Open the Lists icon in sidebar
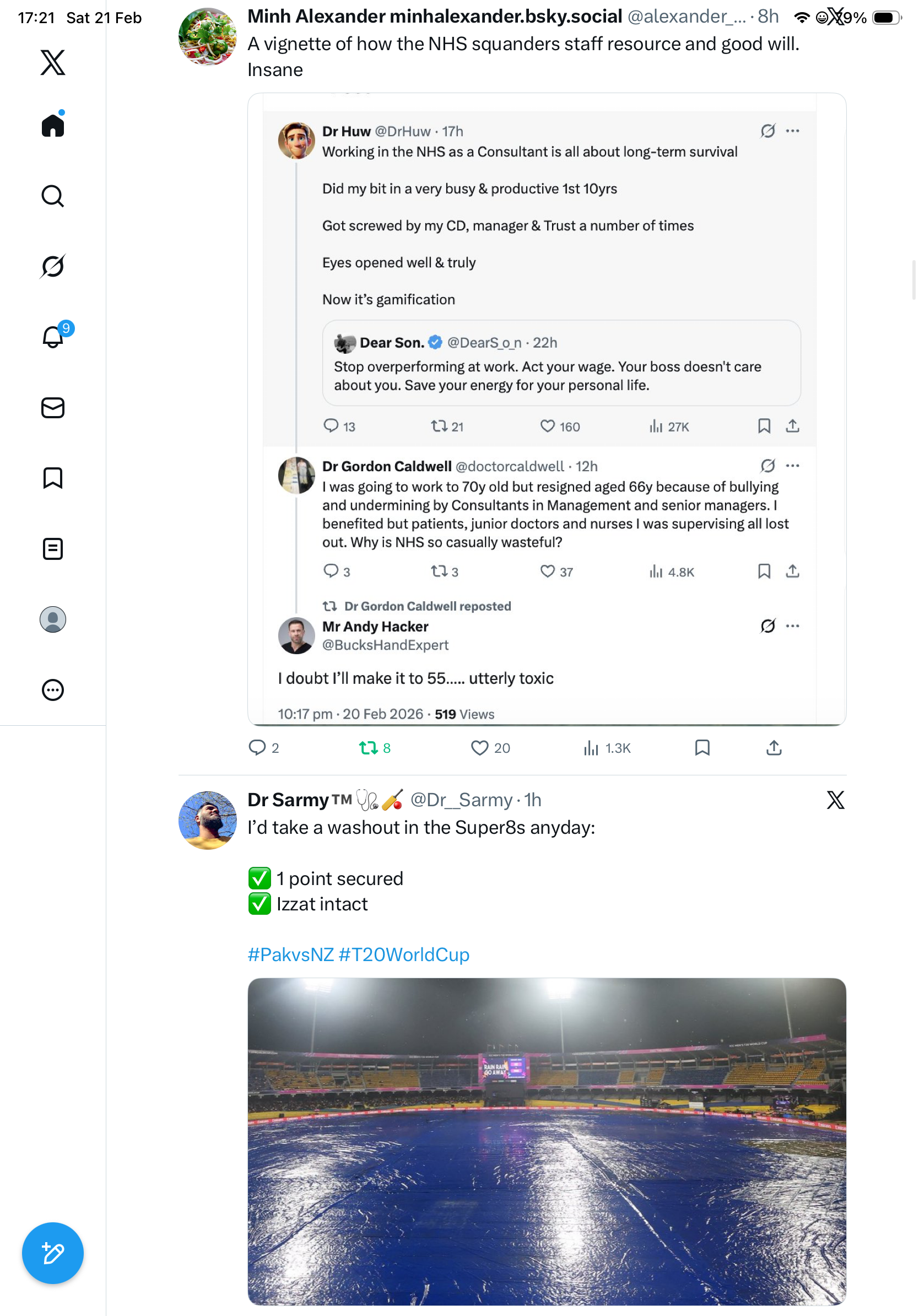Image resolution: width=919 pixels, height=1316 pixels. tap(53, 548)
